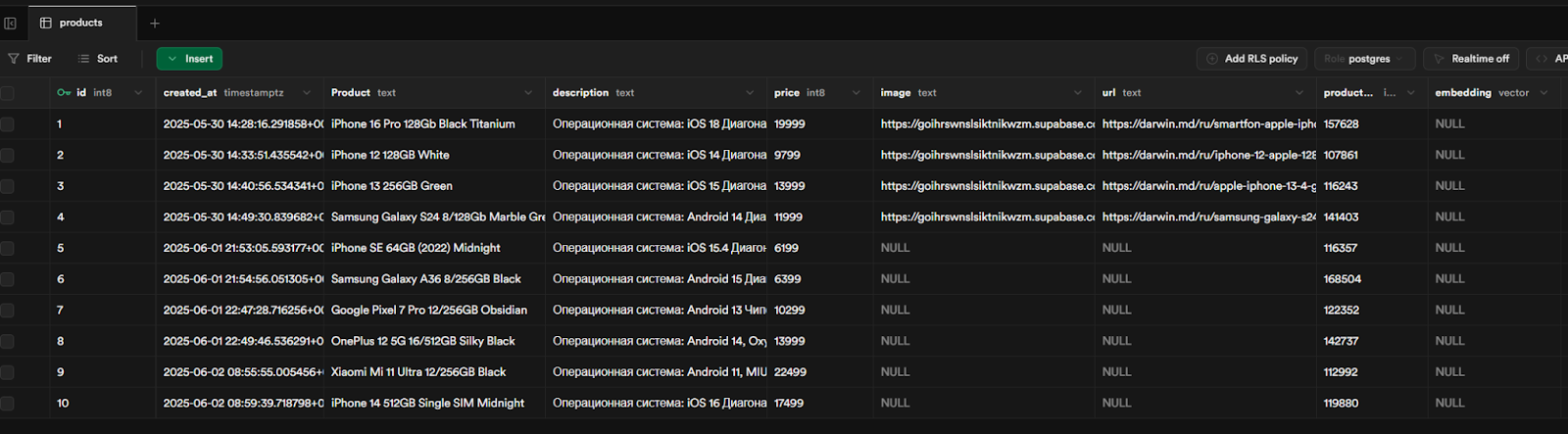The width and height of the screenshot is (1568, 434).
Task: Open created_at column header menu arrow
Action: pyautogui.click(x=307, y=93)
